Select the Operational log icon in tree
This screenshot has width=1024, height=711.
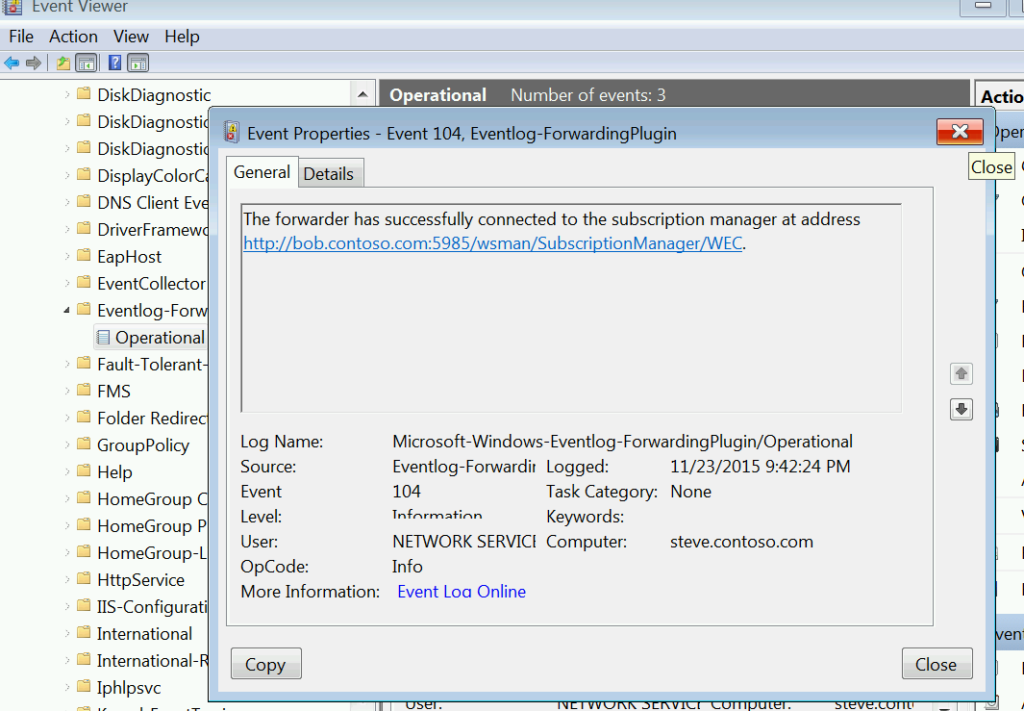(103, 338)
